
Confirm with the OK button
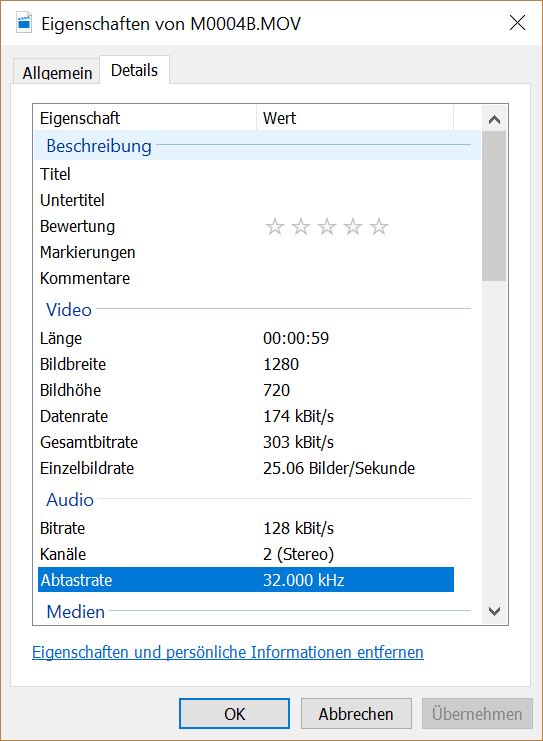[234, 714]
